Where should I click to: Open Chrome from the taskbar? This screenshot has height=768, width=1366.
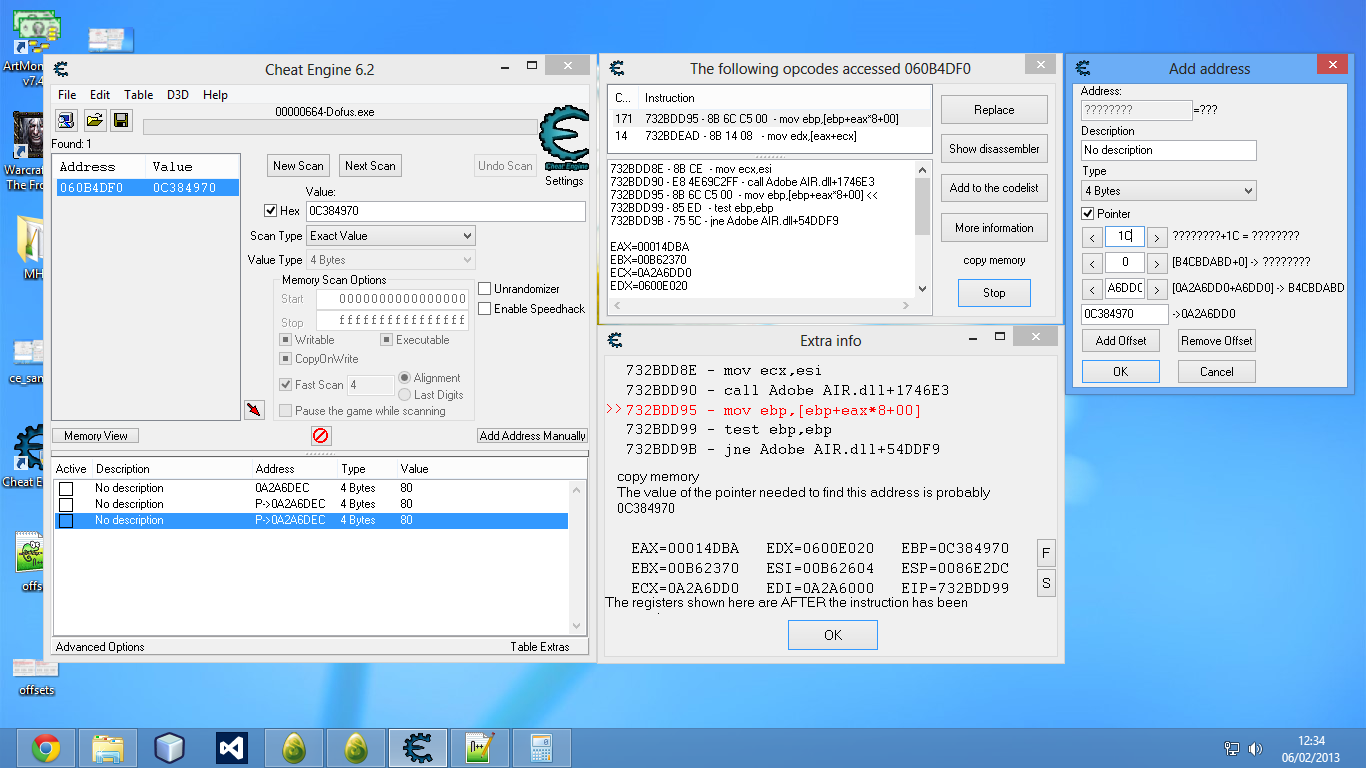46,747
